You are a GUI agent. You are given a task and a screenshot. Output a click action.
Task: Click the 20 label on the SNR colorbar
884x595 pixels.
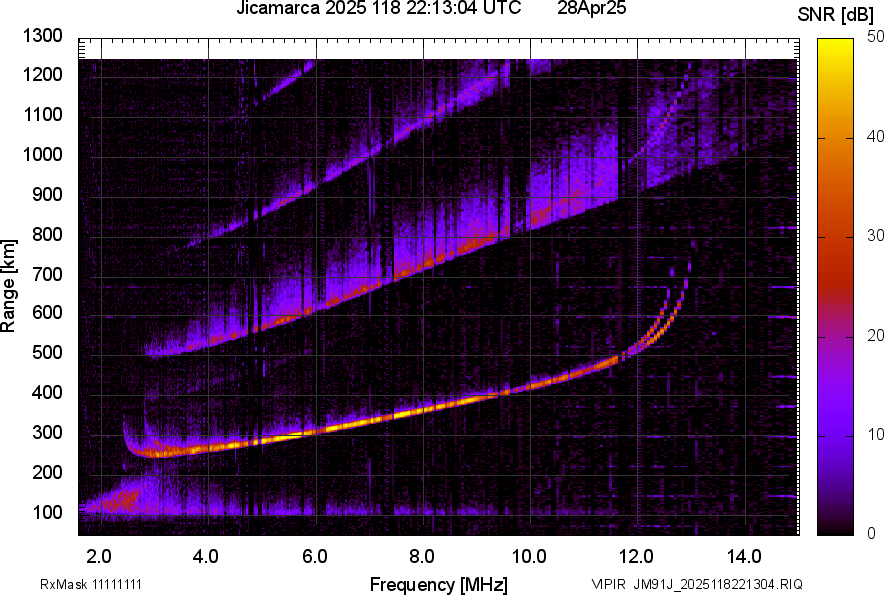coord(876,335)
